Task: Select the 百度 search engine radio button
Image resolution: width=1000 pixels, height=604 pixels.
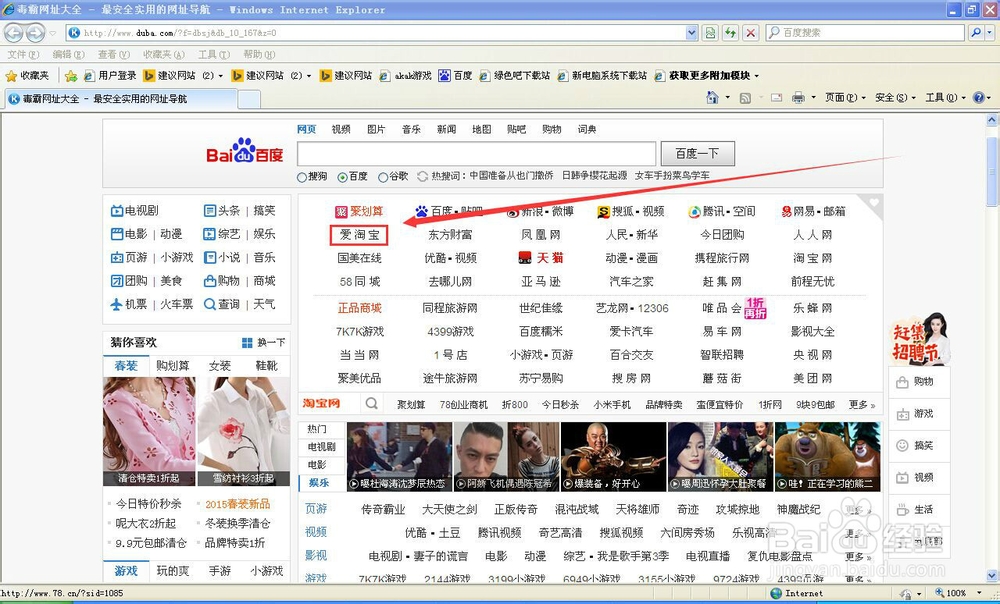Action: click(342, 177)
